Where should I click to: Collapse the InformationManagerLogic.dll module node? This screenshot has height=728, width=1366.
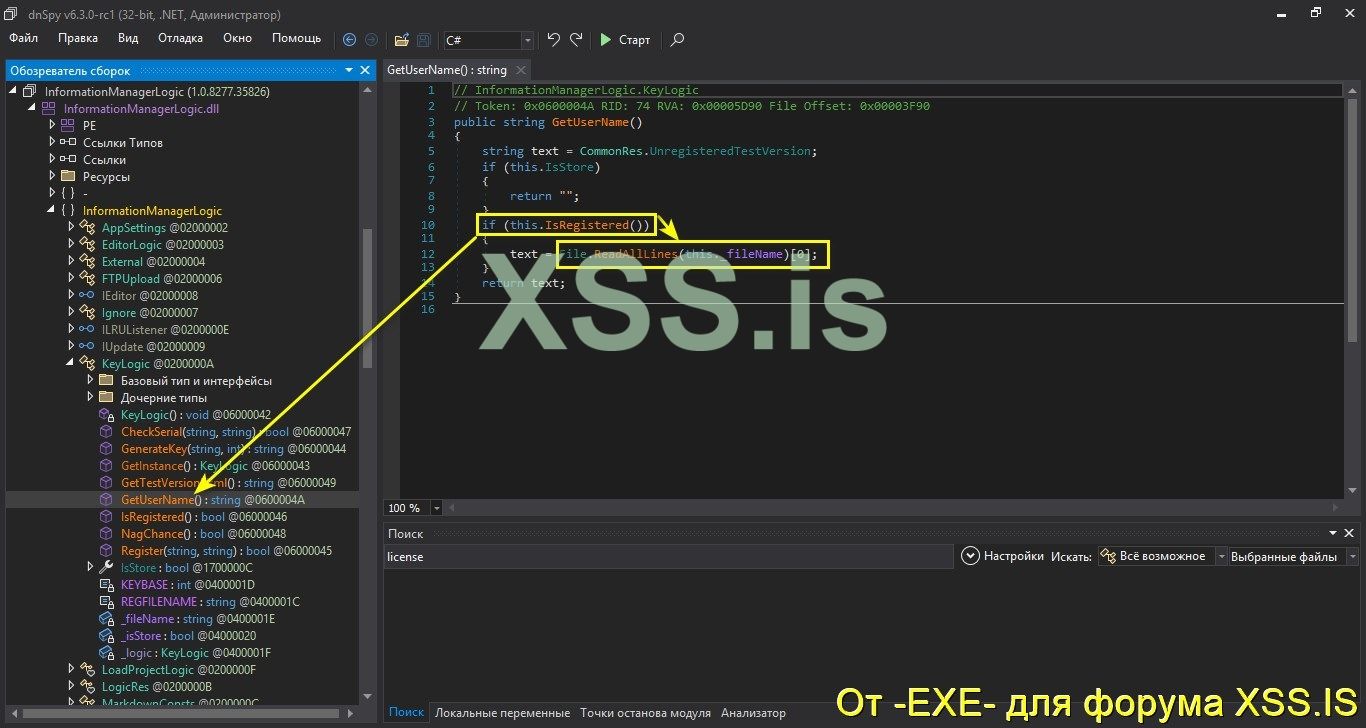pos(33,108)
